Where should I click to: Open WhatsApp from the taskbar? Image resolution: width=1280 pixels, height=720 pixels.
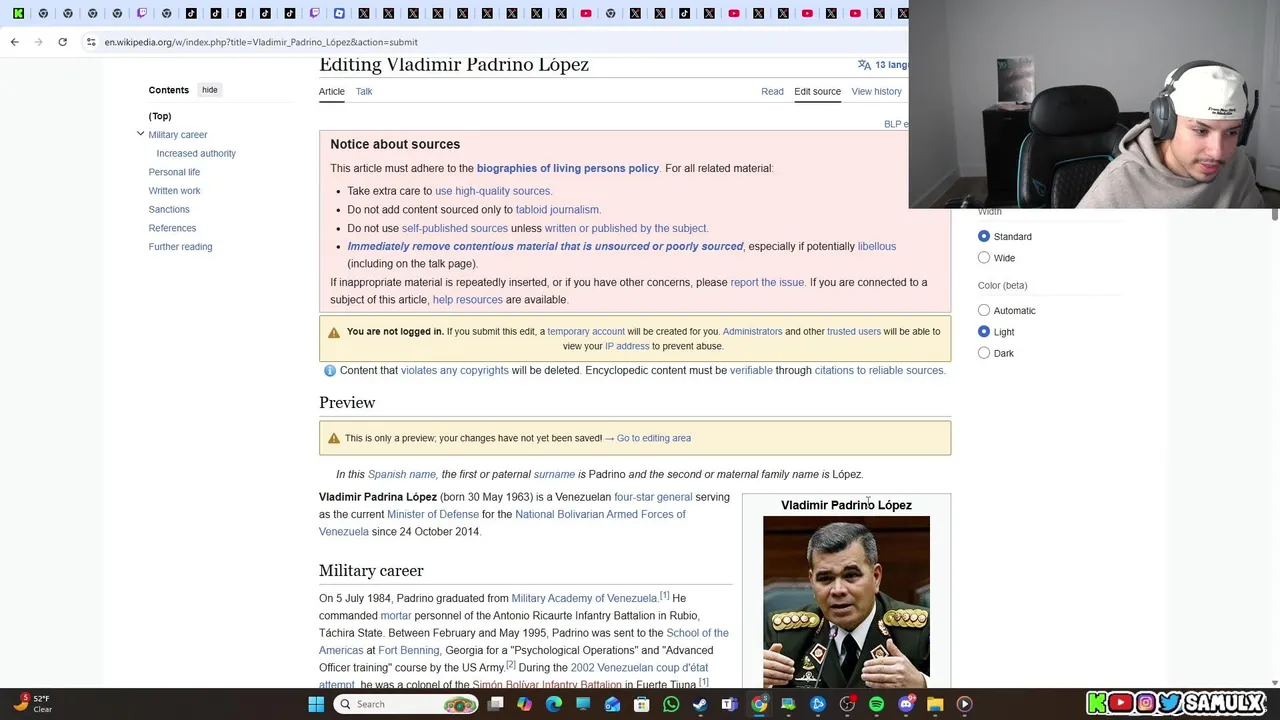pyautogui.click(x=671, y=704)
